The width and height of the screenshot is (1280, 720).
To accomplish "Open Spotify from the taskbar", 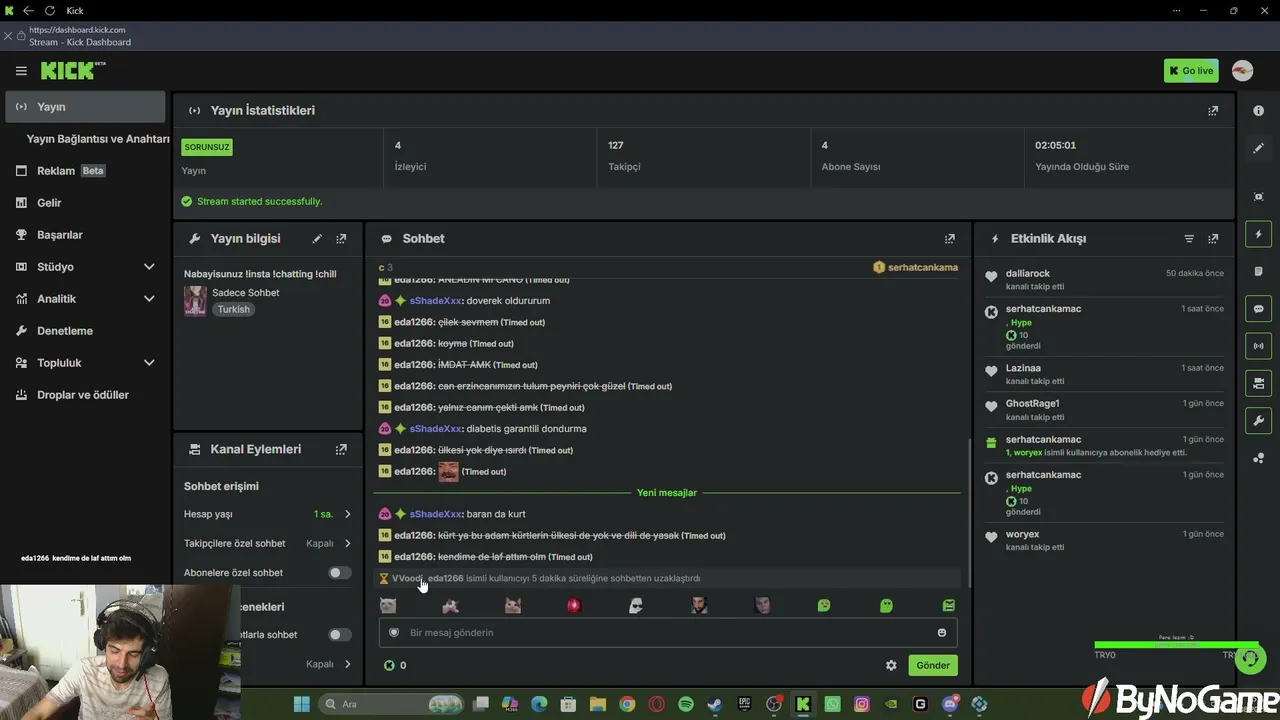I will click(x=686, y=704).
